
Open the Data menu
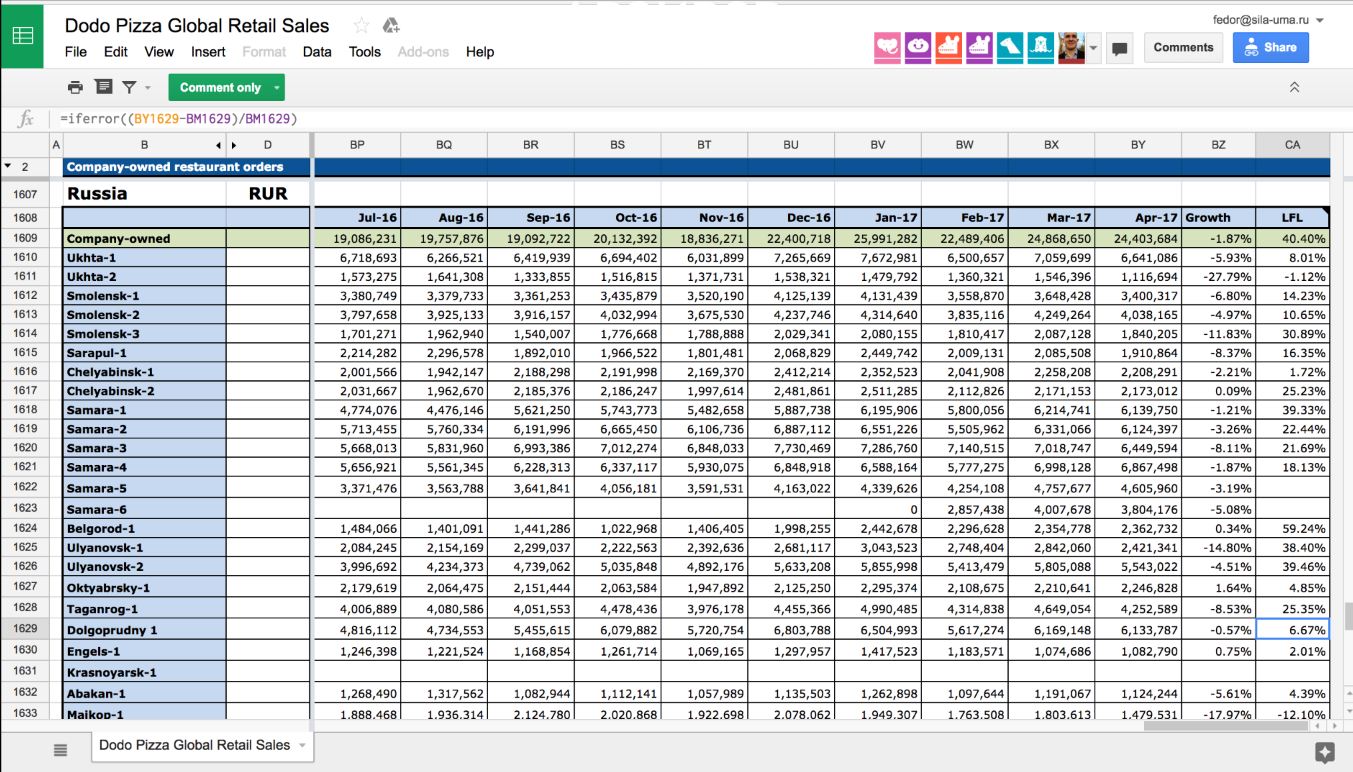[317, 52]
